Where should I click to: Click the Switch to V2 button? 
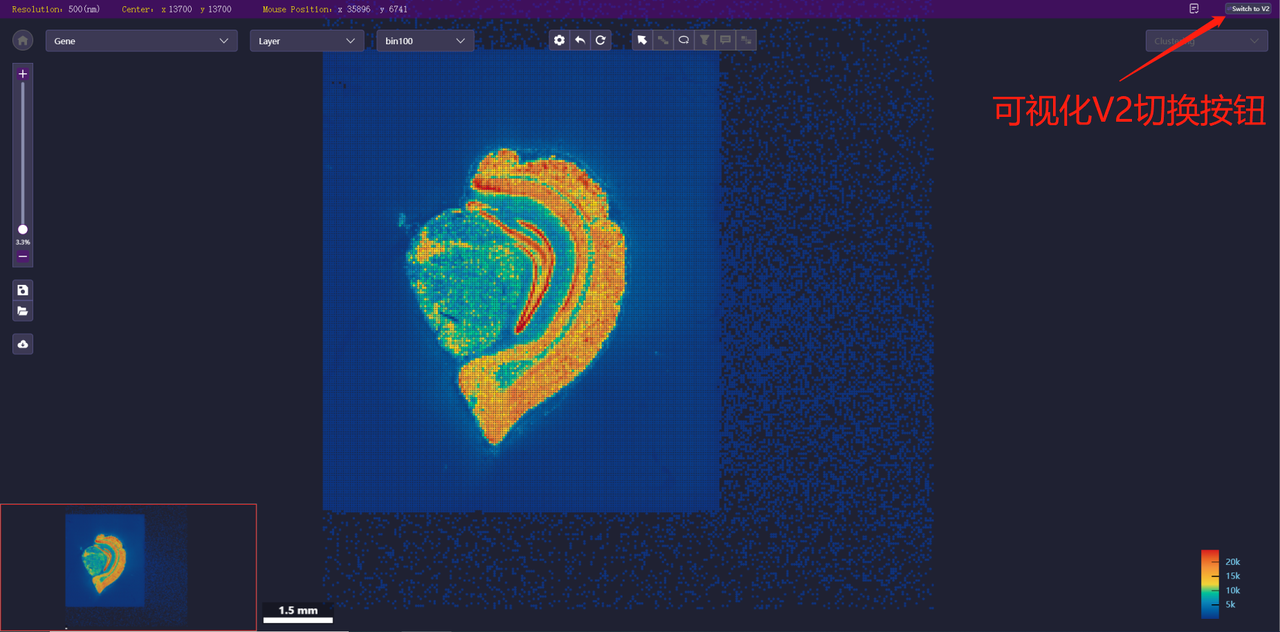pyautogui.click(x=1250, y=9)
